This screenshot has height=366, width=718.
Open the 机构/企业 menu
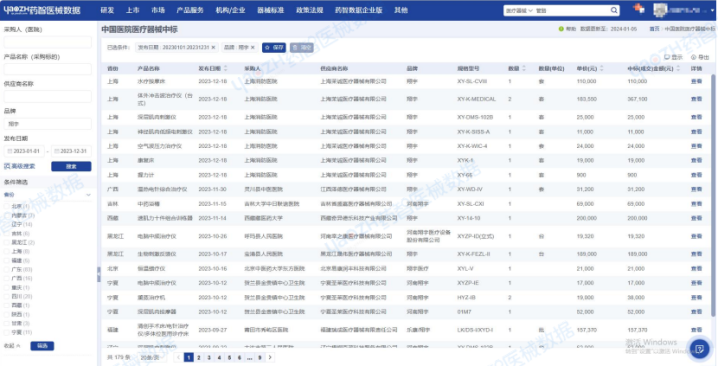pos(230,10)
